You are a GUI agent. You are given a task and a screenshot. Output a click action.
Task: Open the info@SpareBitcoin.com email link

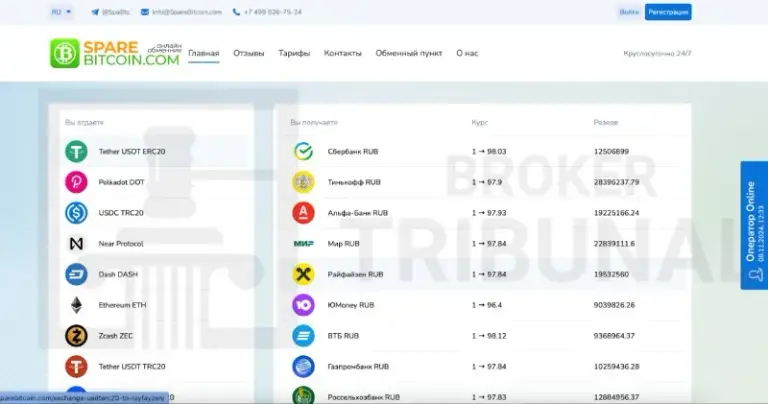coord(187,12)
